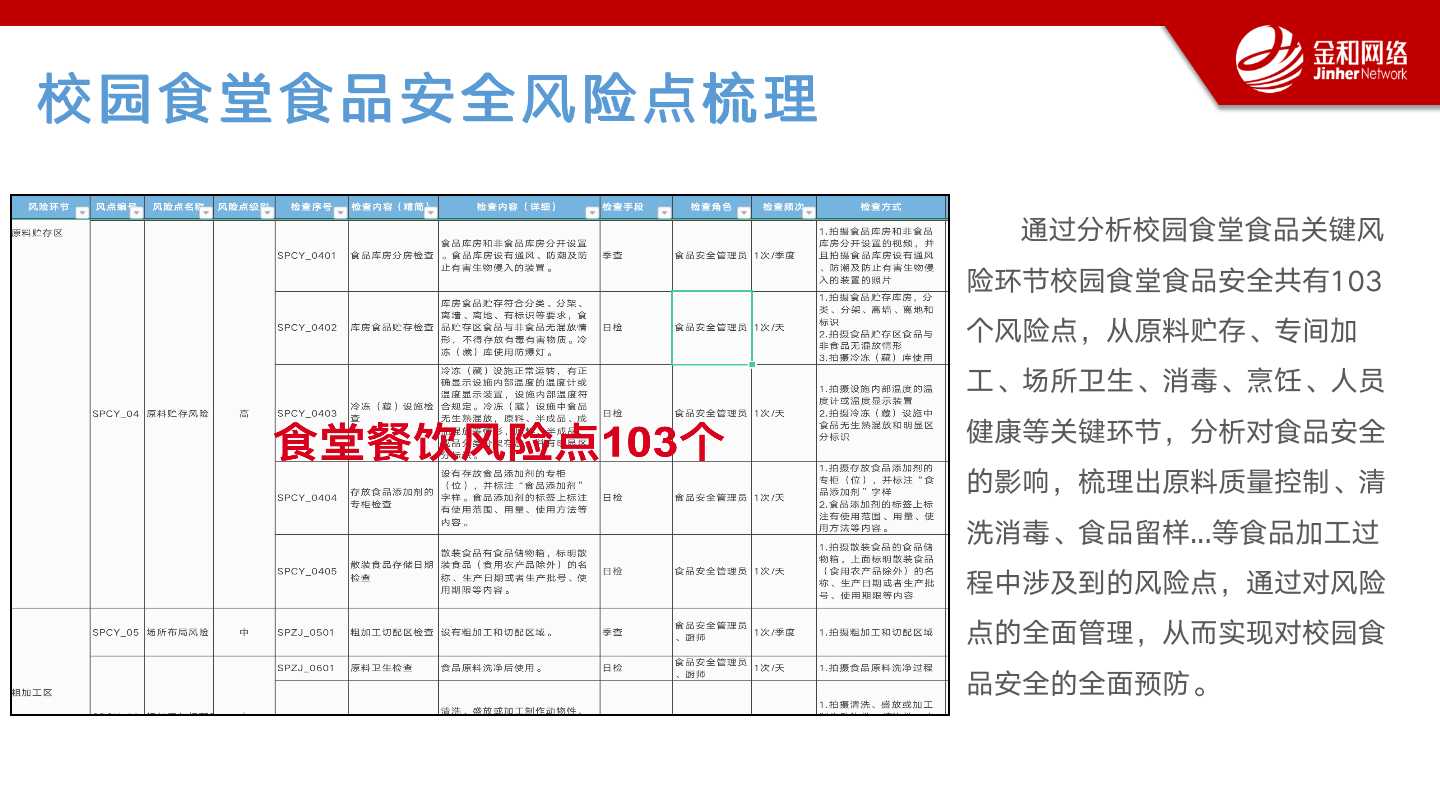This screenshot has width=1440, height=810.
Task: Open the 风点编号 column filter dropdown
Action: click(136, 212)
